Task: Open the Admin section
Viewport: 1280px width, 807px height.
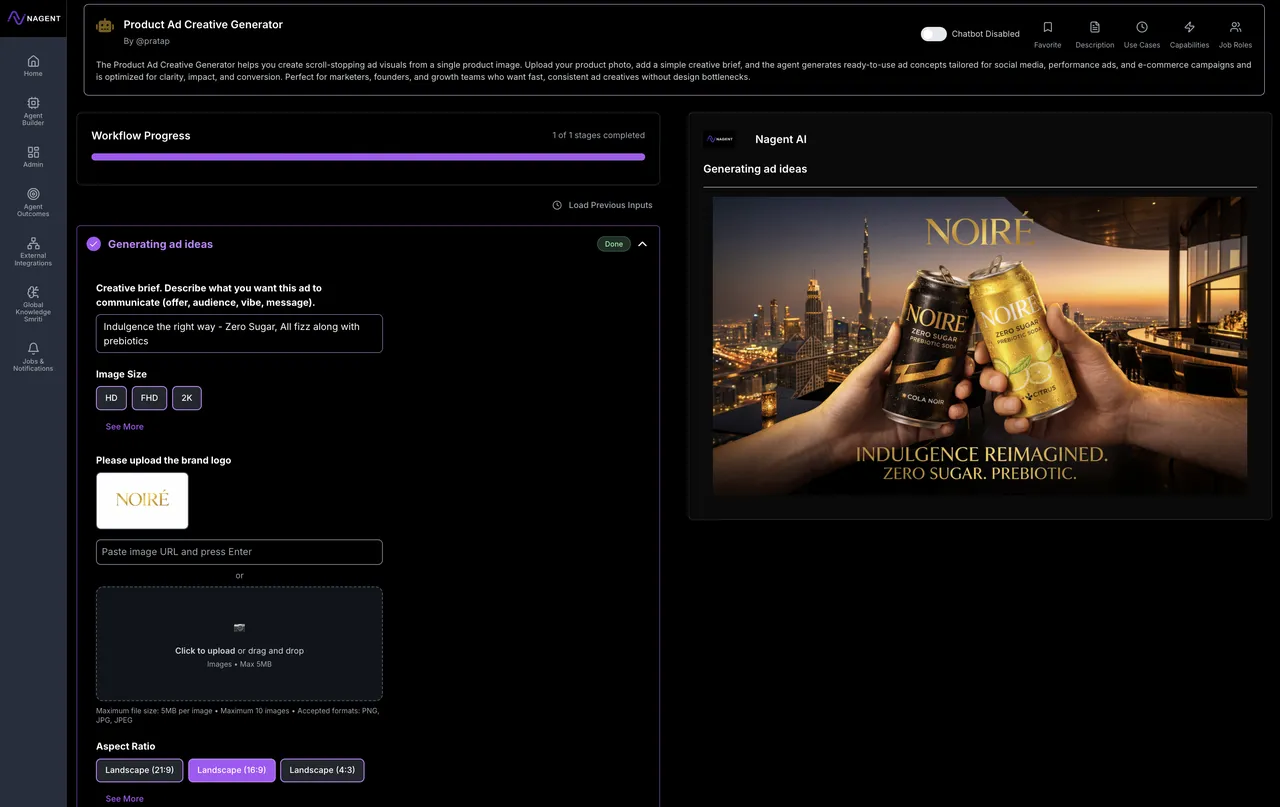Action: [33, 157]
